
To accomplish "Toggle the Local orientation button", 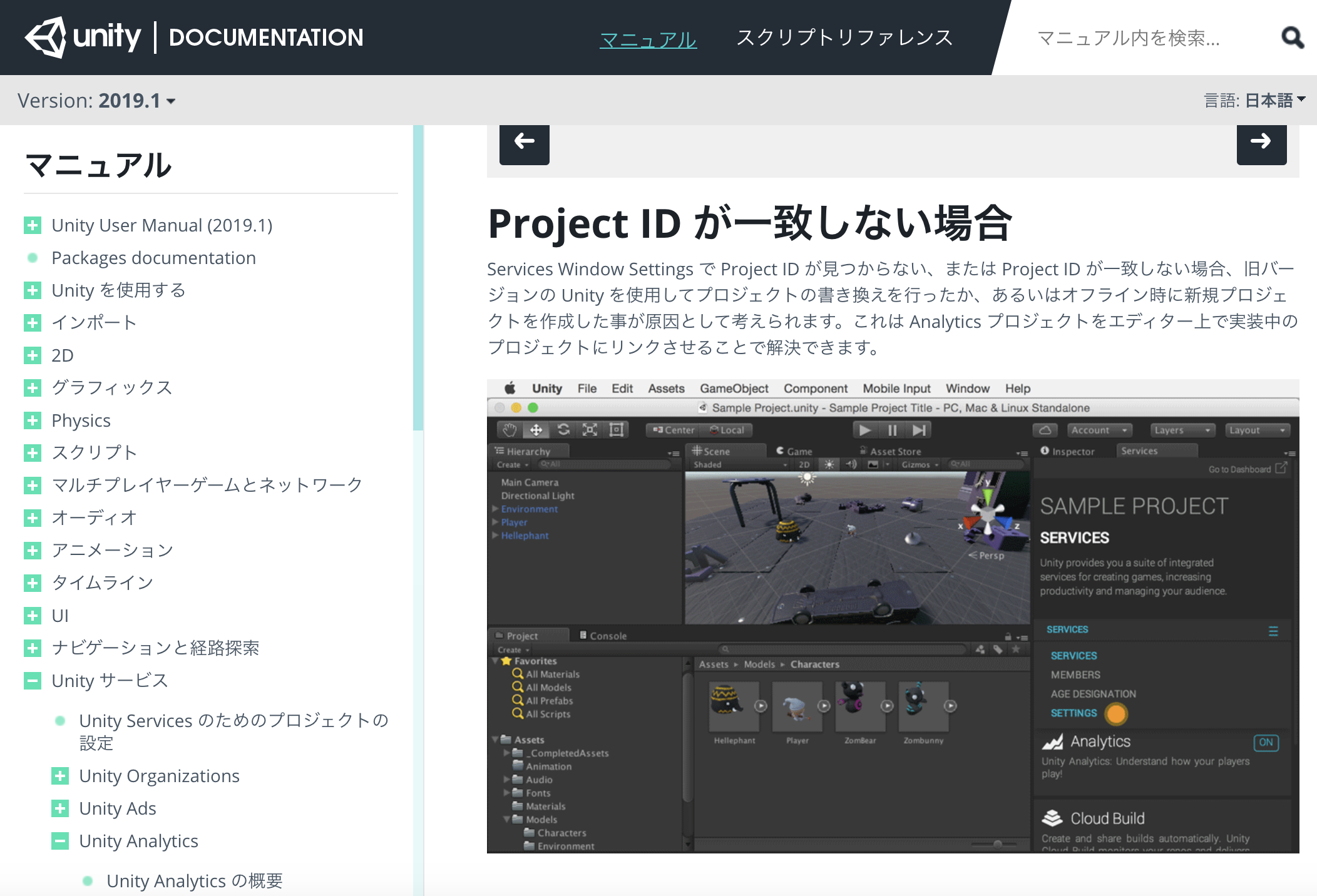I will 727,430.
